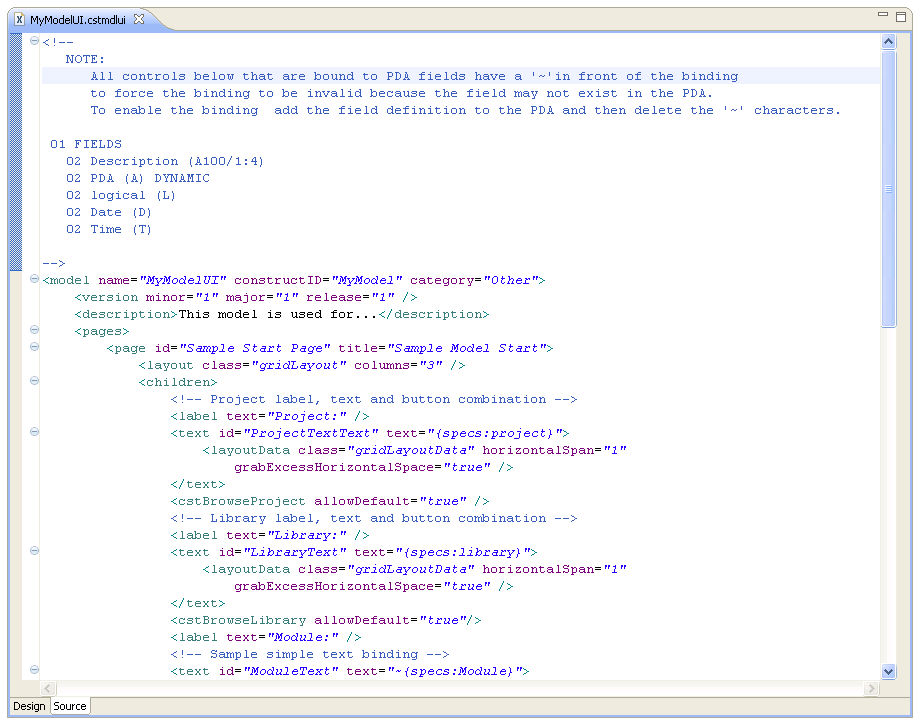
Task: Click the vertical scrollbar down arrow
Action: [889, 671]
